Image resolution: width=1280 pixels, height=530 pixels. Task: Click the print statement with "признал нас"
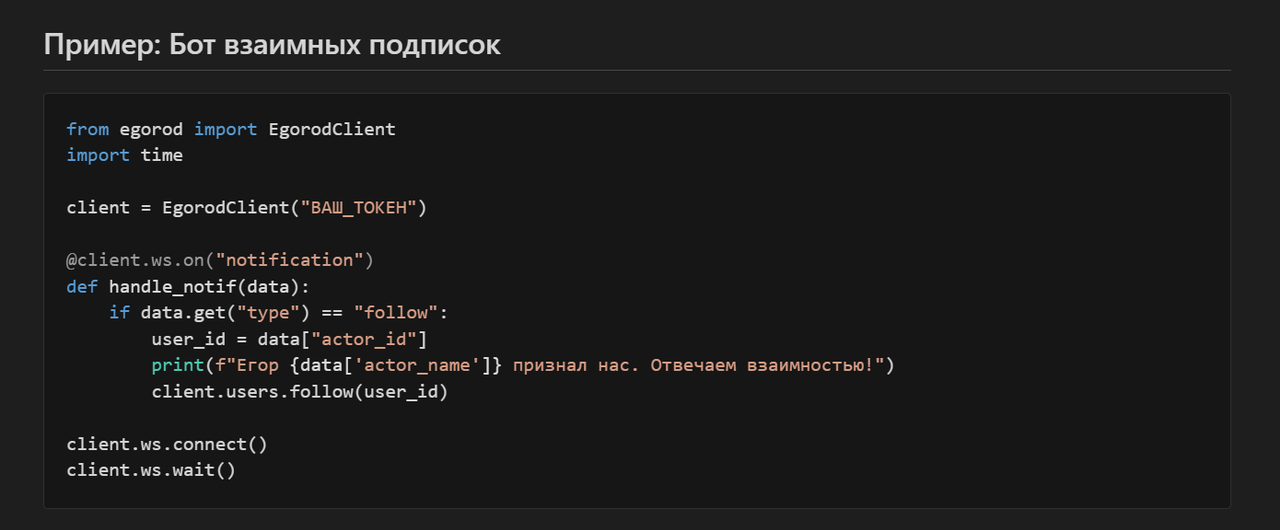[523, 365]
